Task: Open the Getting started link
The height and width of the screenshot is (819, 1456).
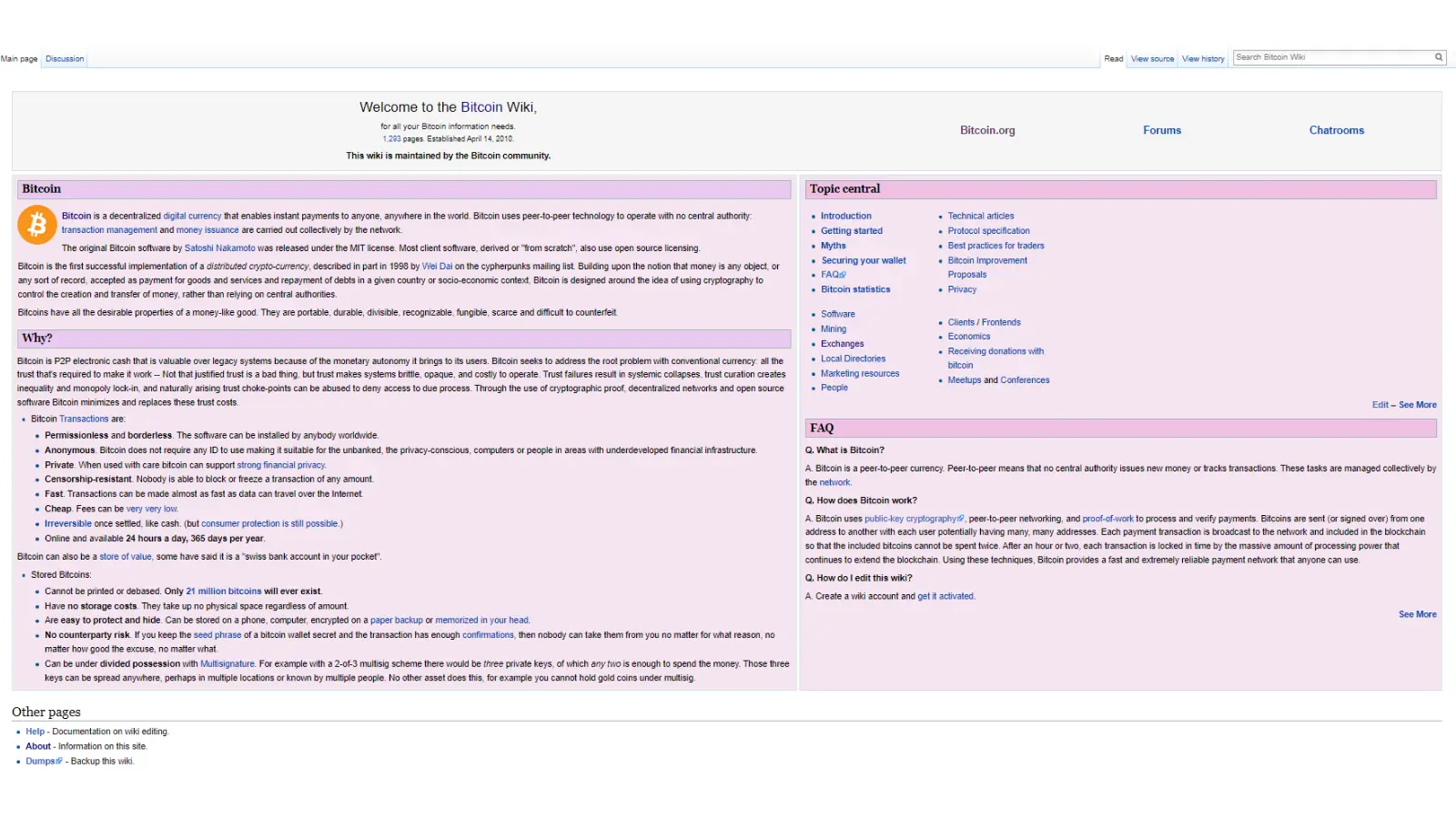Action: 852,231
